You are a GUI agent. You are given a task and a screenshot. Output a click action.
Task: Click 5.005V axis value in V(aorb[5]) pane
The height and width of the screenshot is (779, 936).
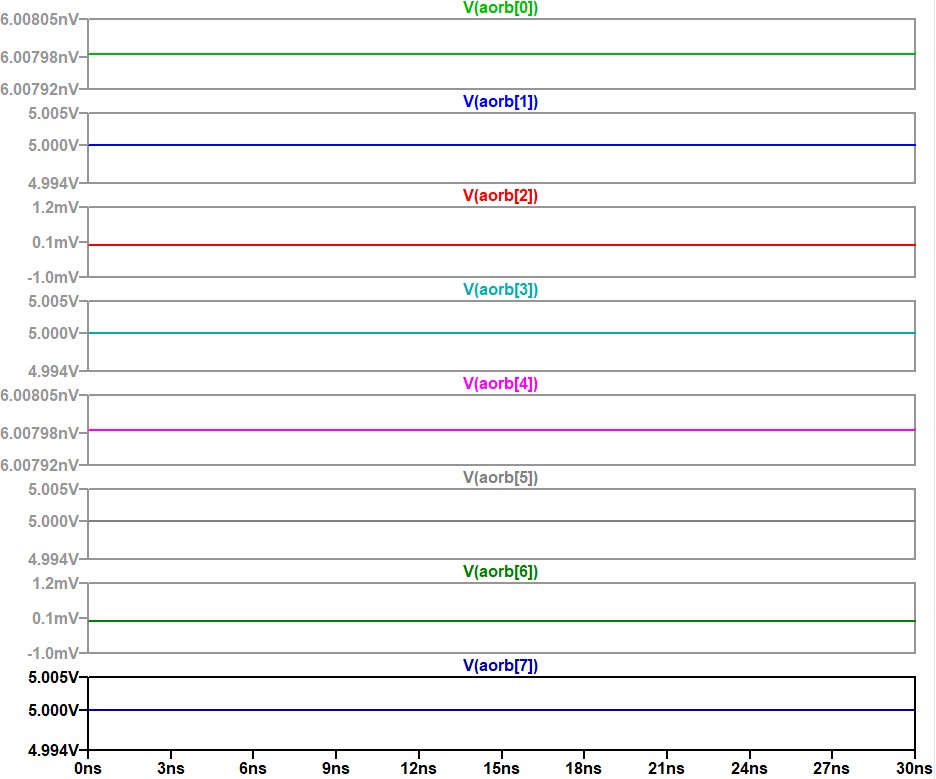(x=53, y=489)
